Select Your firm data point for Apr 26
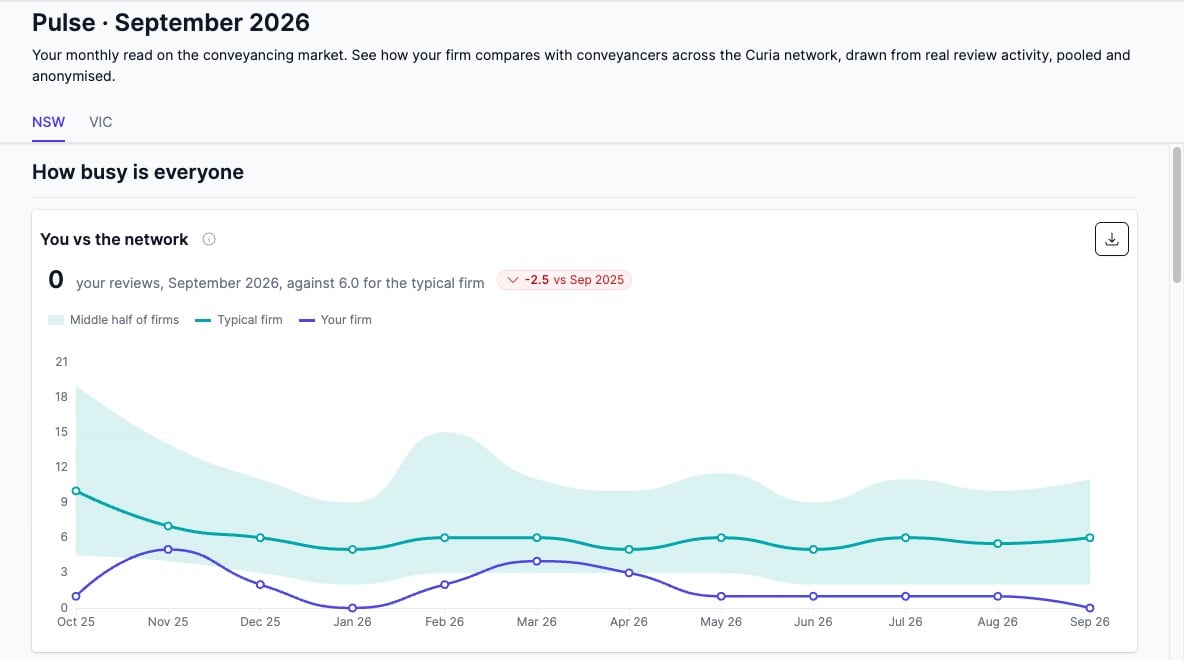Screen dimensions: 1184x660 pyautogui.click(x=629, y=573)
